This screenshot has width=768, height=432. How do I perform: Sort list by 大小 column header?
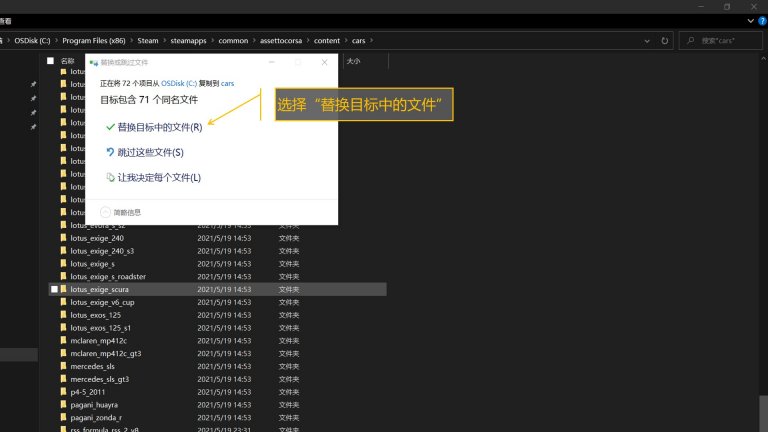click(x=353, y=61)
